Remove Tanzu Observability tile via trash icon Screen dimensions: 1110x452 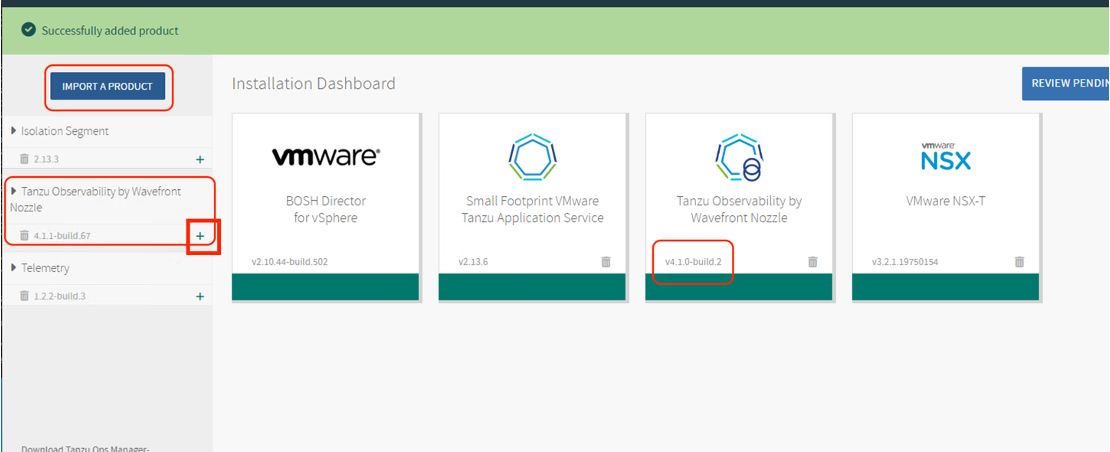[x=812, y=262]
